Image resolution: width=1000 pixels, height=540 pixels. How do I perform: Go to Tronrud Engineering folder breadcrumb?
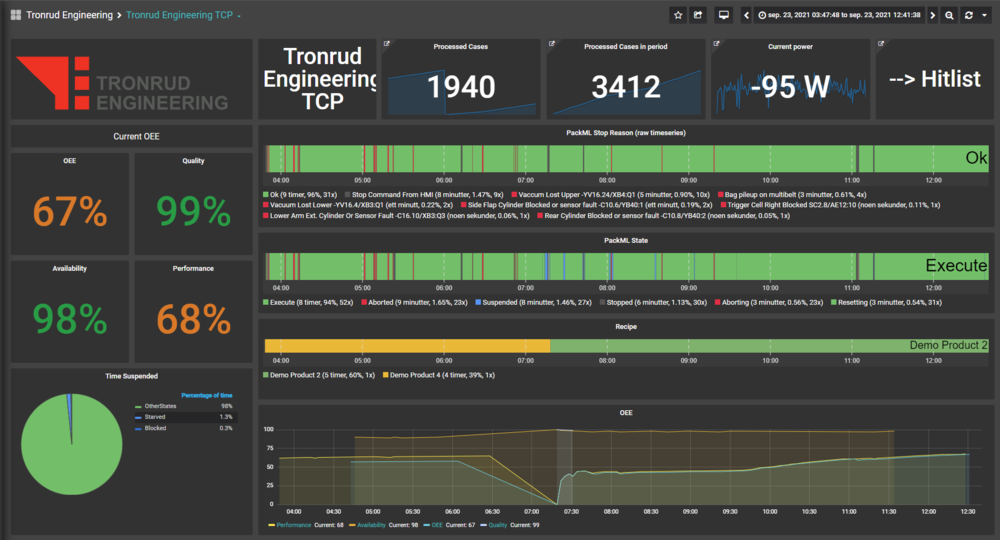click(70, 15)
